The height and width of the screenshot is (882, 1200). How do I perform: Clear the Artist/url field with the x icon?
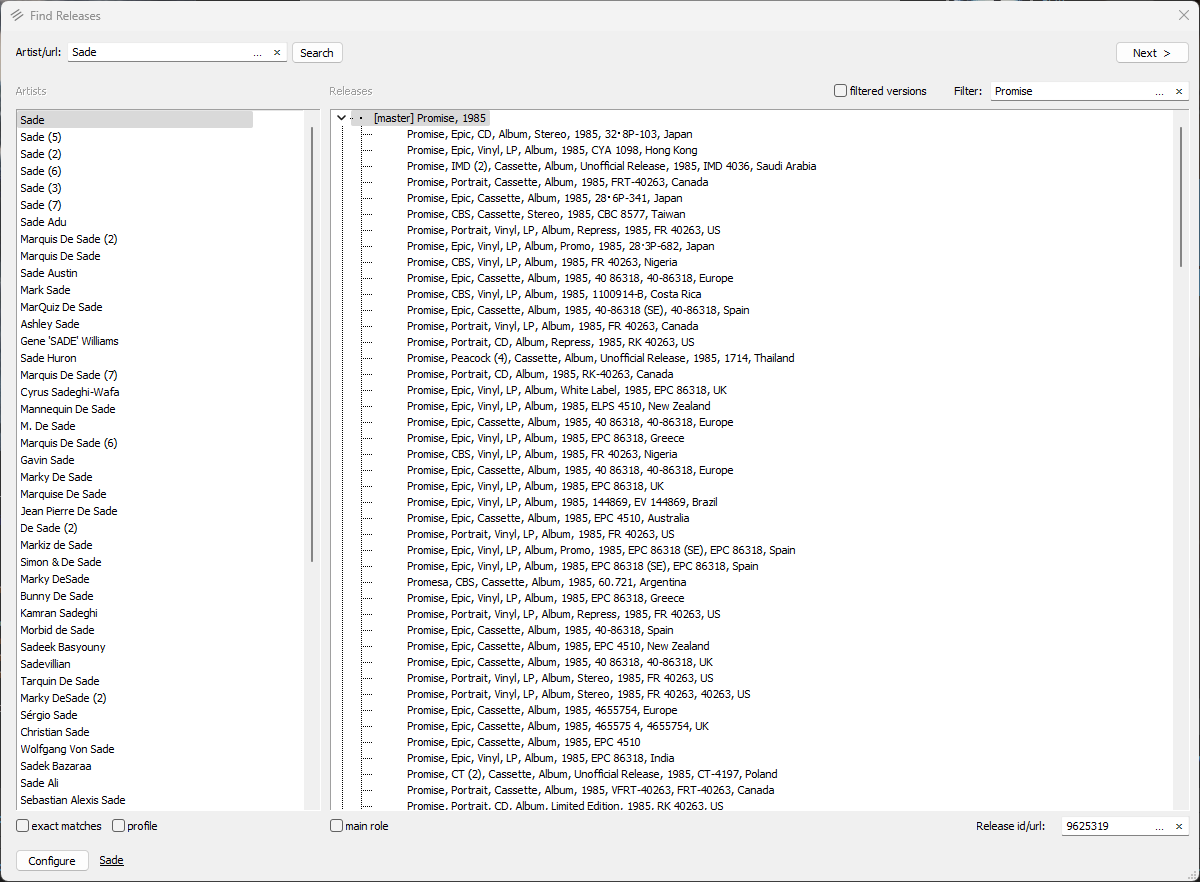pyautogui.click(x=277, y=53)
